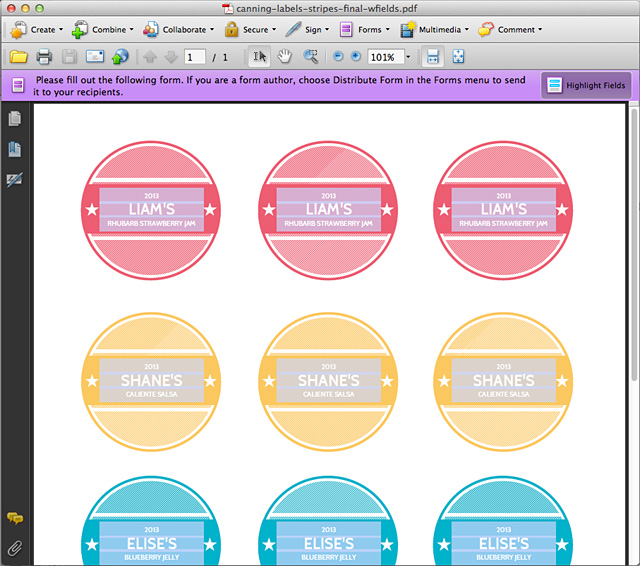The width and height of the screenshot is (640, 566).
Task: Open the Bookmarks panel
Action: click(x=15, y=149)
